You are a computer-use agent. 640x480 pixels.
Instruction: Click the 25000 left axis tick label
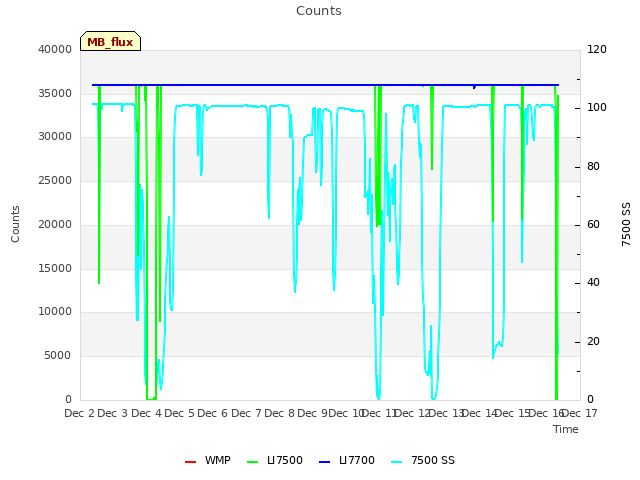click(x=55, y=180)
